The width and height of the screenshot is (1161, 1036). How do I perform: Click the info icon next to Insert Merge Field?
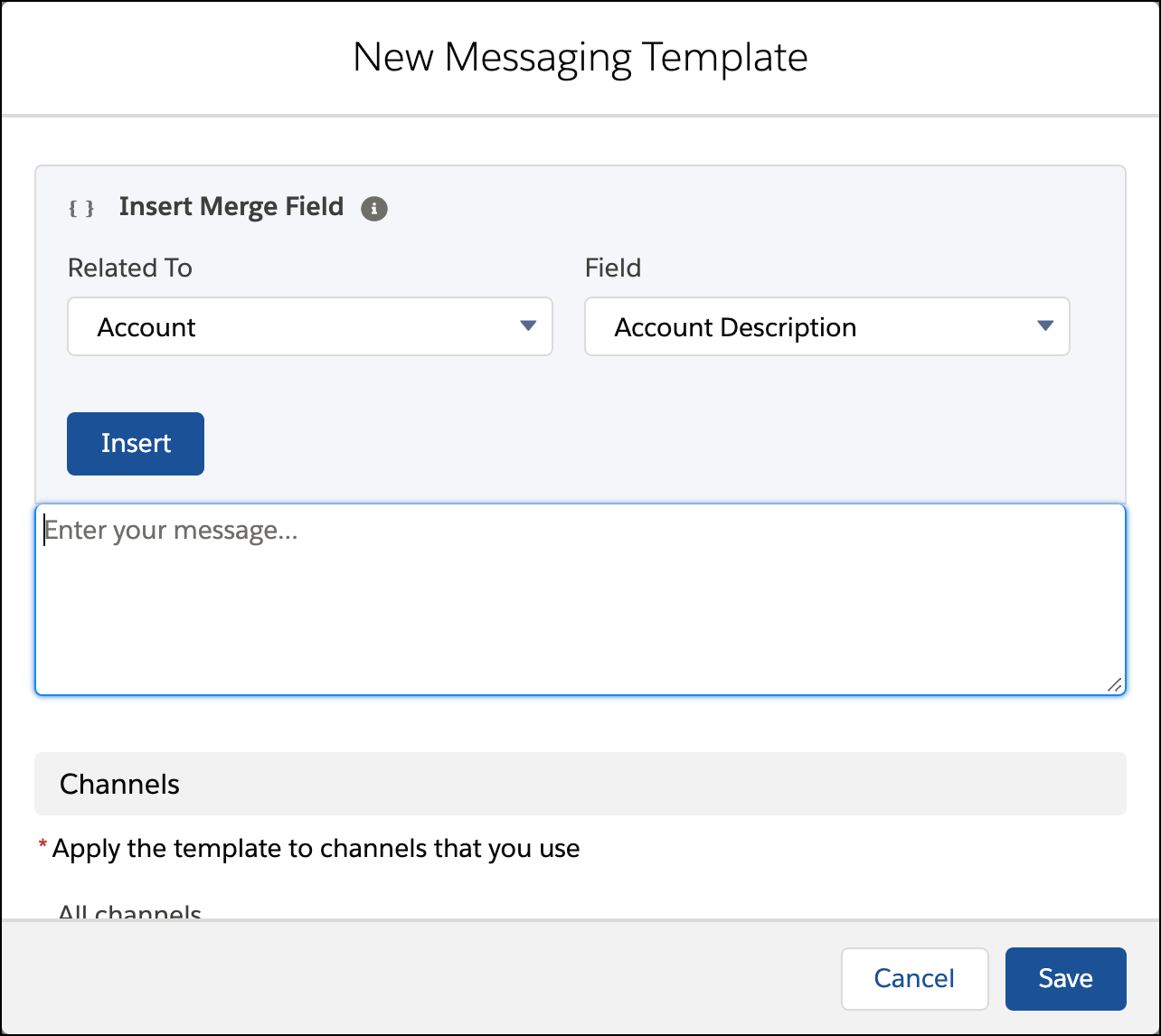375,208
